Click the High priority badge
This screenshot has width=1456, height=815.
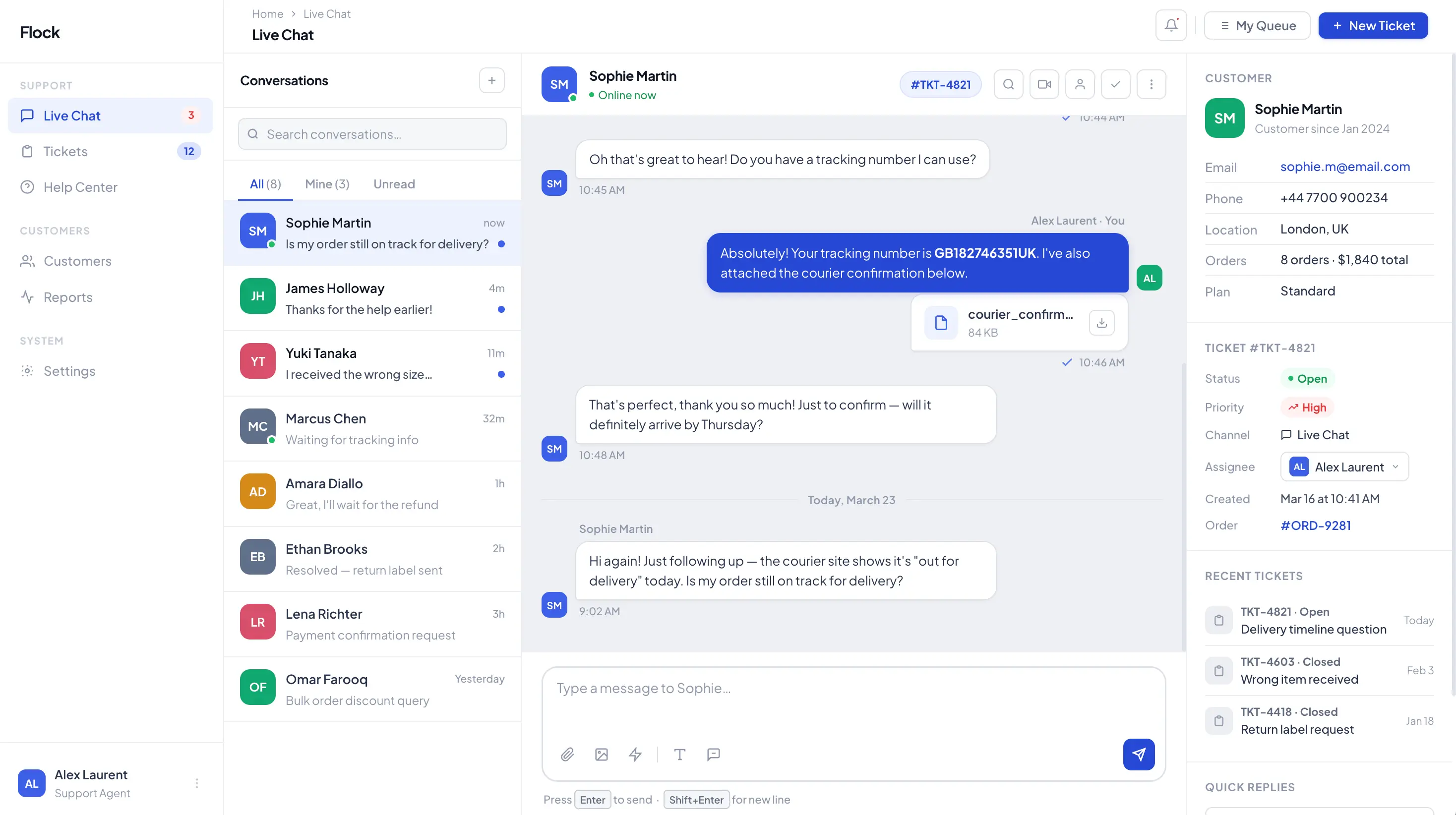pos(1307,407)
